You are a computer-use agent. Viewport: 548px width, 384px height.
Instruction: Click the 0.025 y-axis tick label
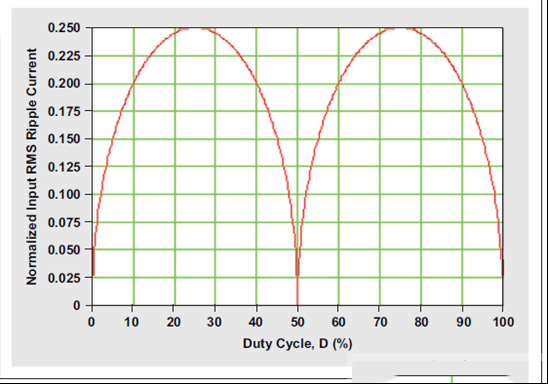[x=64, y=278]
